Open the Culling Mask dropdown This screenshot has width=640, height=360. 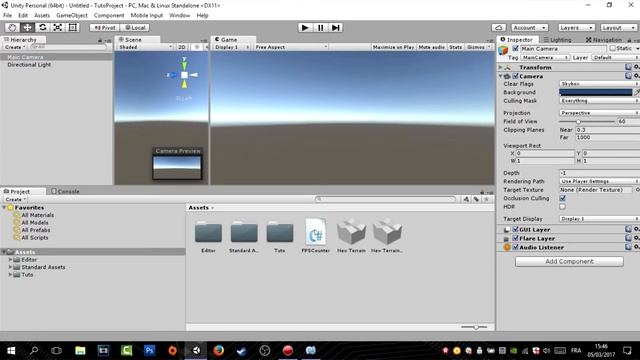(599, 100)
